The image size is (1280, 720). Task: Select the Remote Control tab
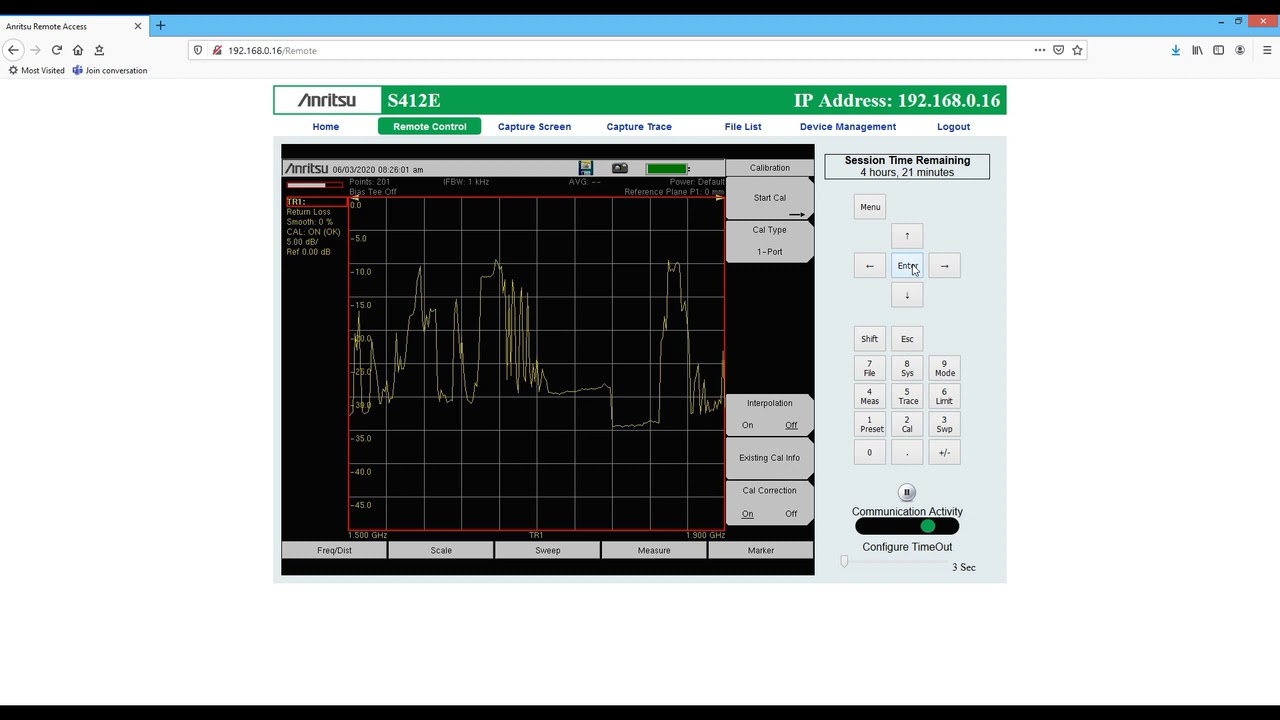pos(430,127)
